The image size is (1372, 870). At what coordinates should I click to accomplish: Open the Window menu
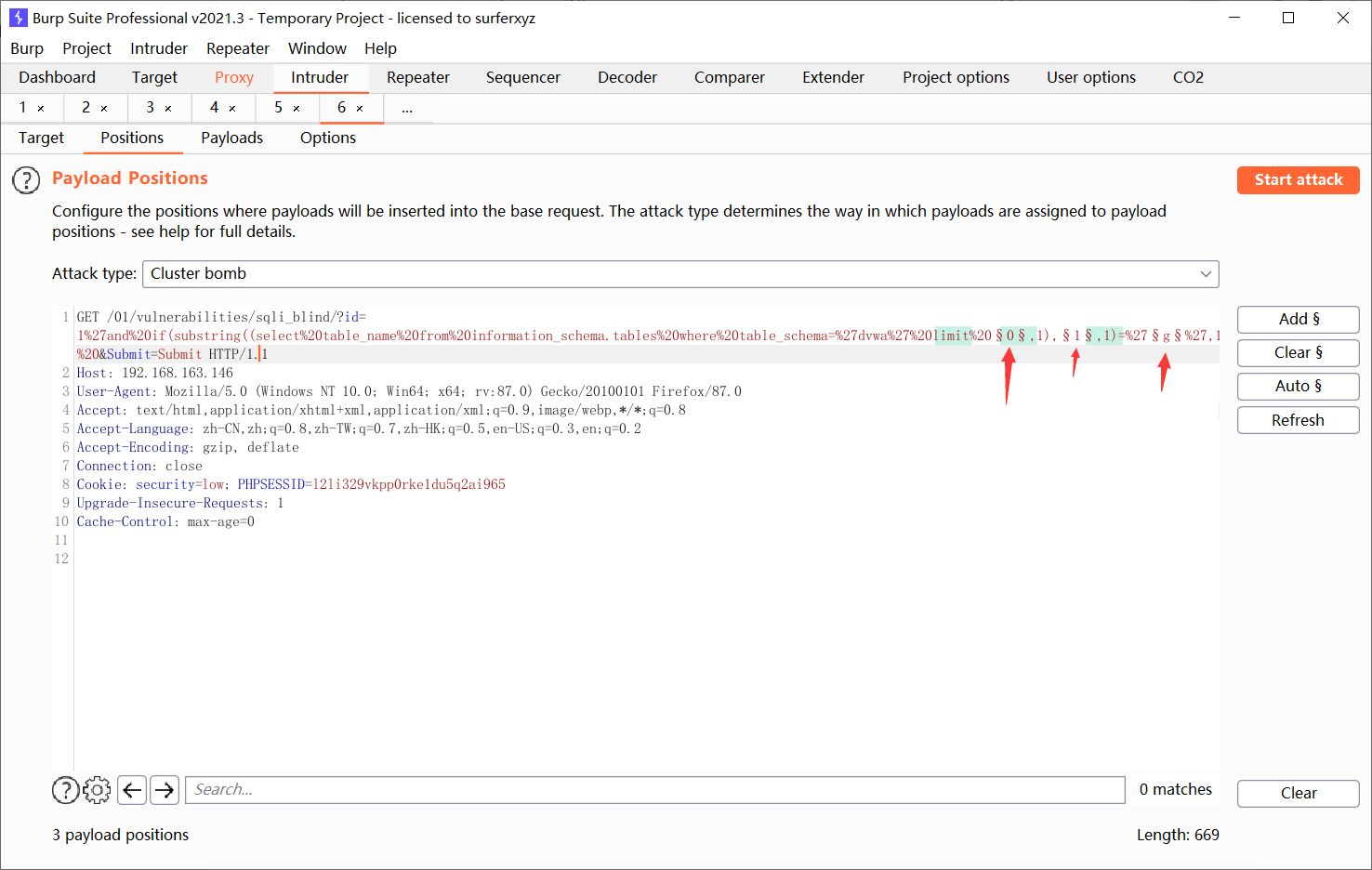coord(317,48)
